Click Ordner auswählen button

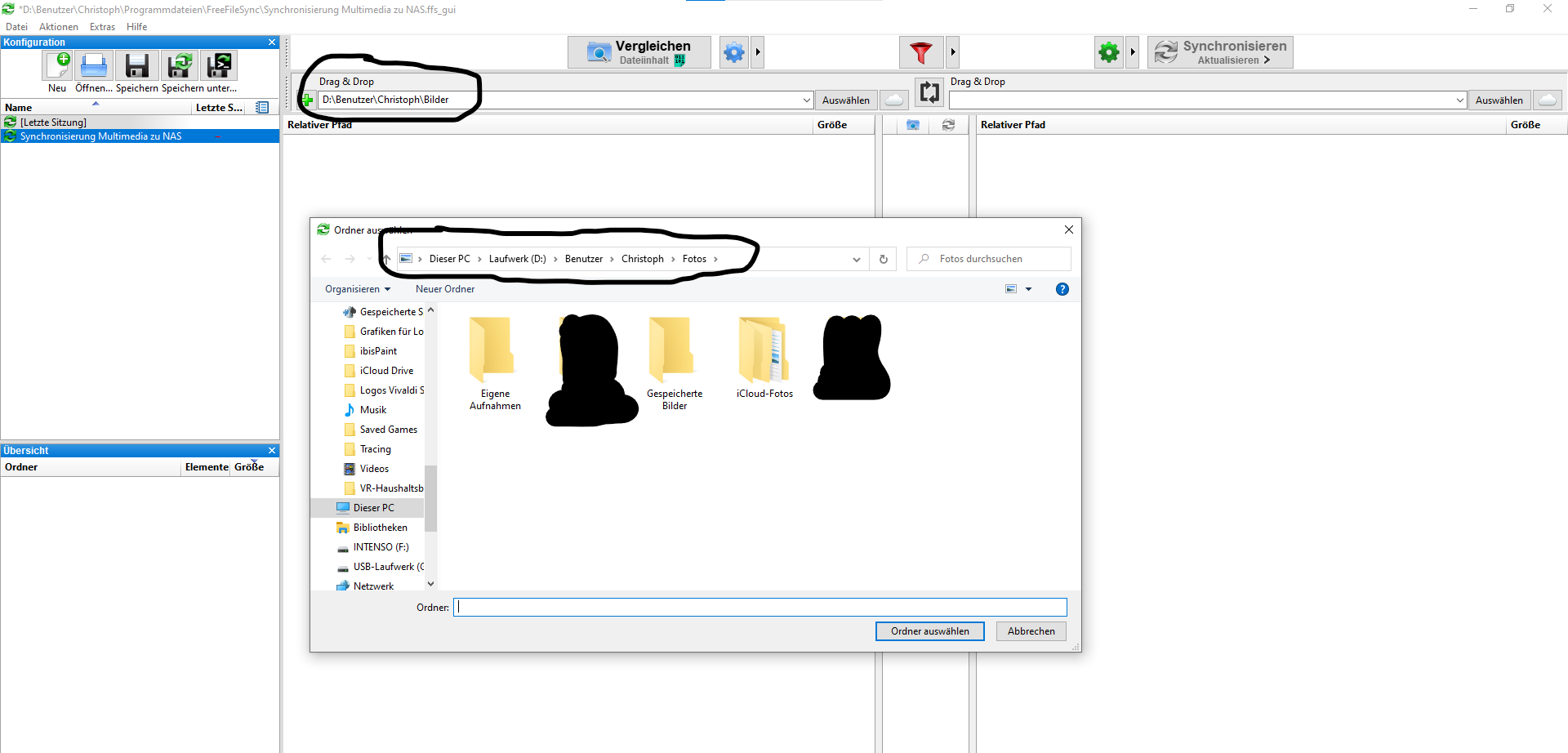929,631
